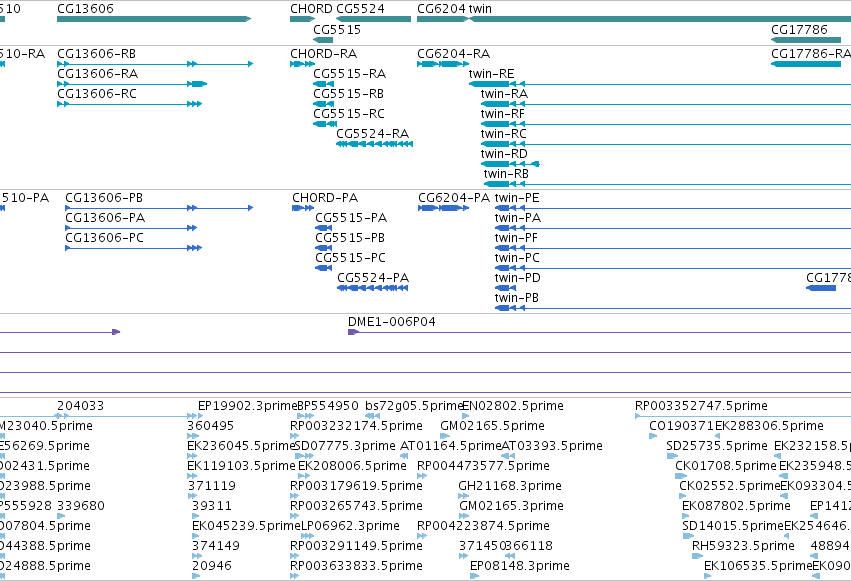Click the DME1-006P04 clone label
The width and height of the screenshot is (851, 581).
pyautogui.click(x=392, y=322)
